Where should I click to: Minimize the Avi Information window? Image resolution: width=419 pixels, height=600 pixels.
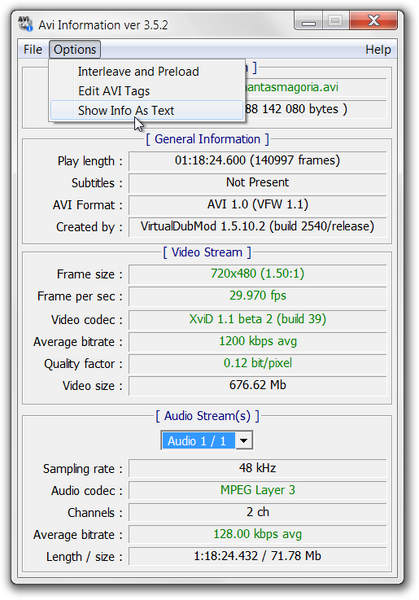[308, 21]
